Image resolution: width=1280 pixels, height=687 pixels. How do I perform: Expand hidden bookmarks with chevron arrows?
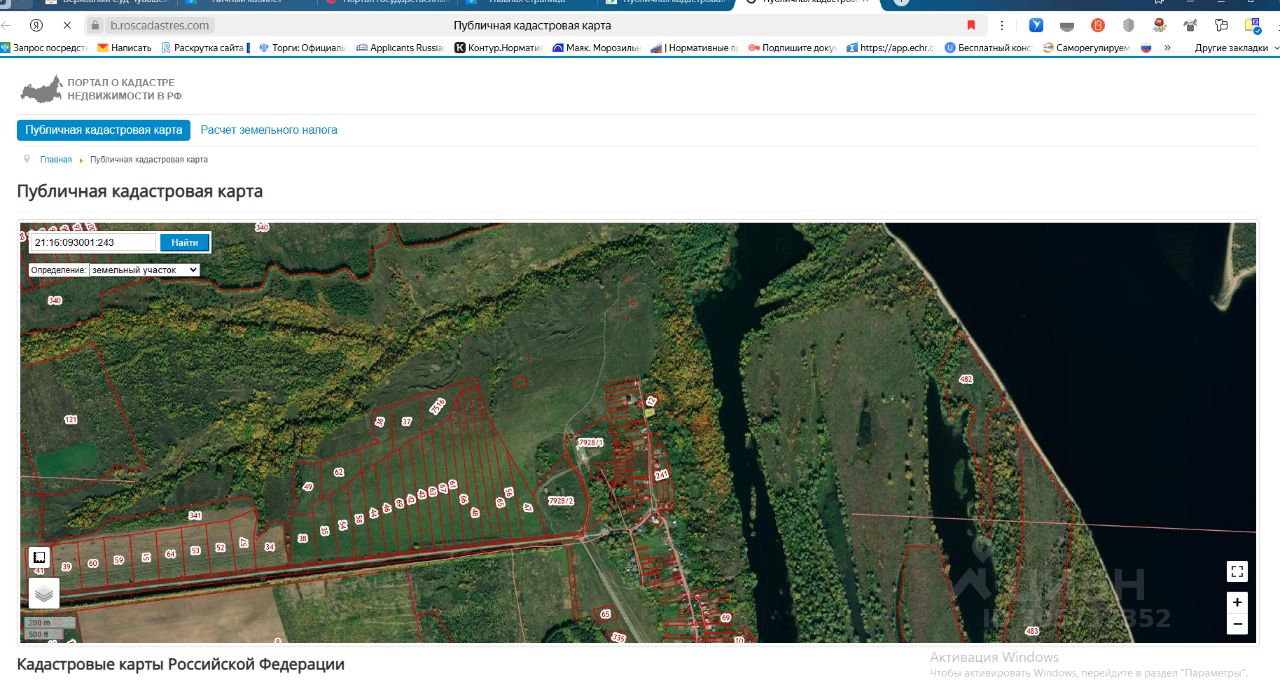(x=1167, y=47)
